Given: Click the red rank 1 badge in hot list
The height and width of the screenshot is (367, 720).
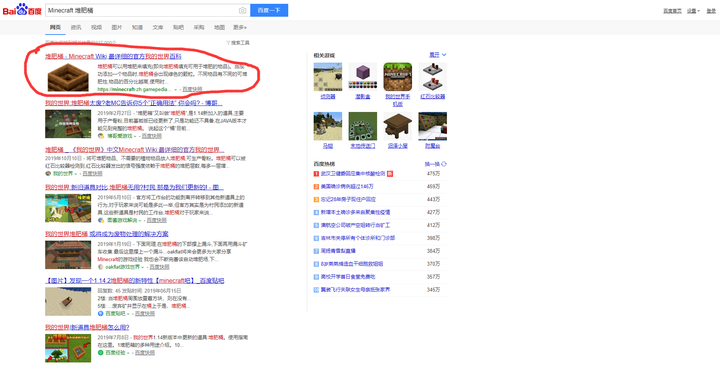Looking at the screenshot, I should (x=316, y=174).
